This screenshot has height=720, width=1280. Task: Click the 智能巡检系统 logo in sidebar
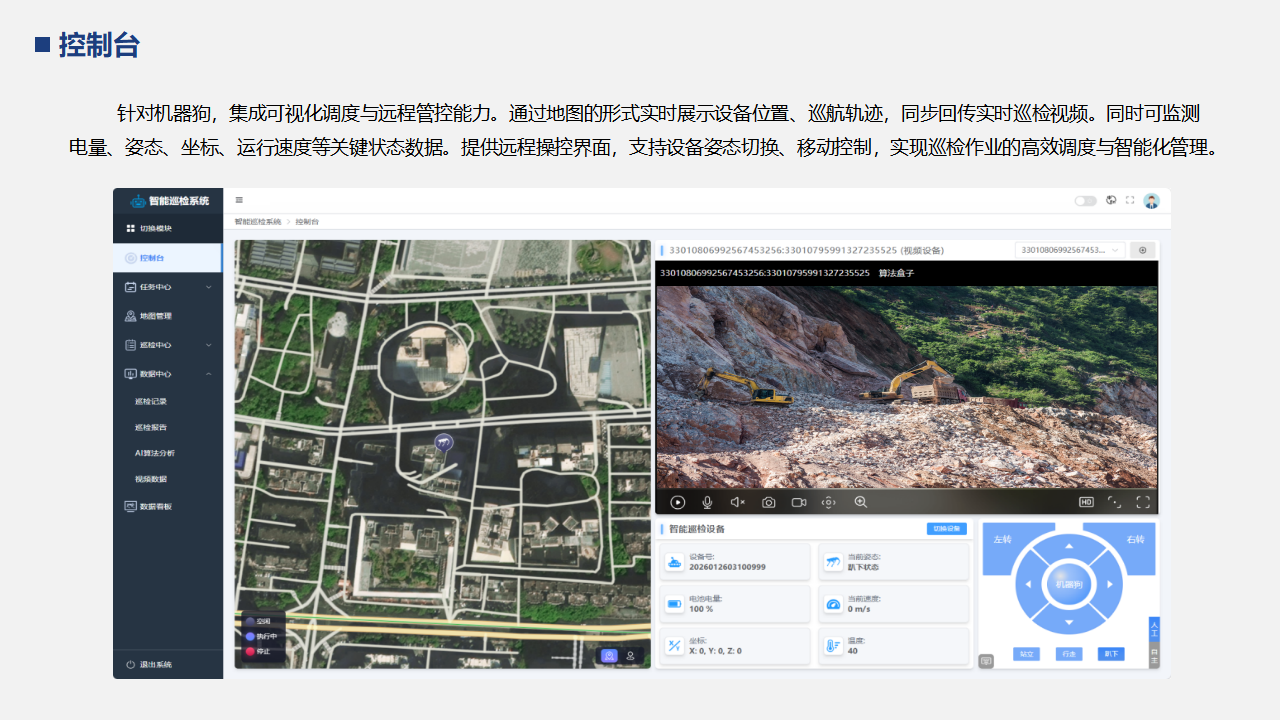pos(170,201)
